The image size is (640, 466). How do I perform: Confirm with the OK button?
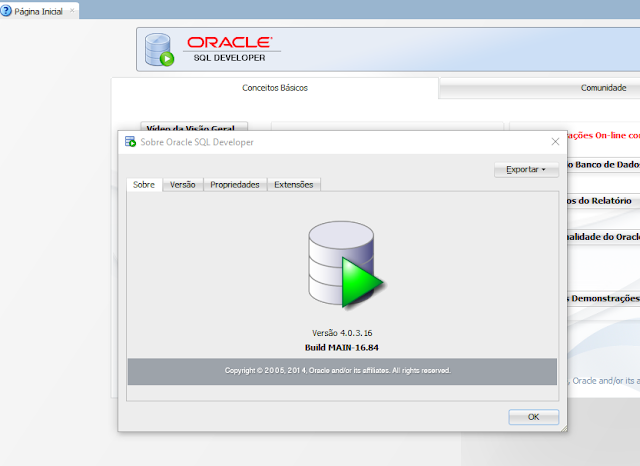533,417
